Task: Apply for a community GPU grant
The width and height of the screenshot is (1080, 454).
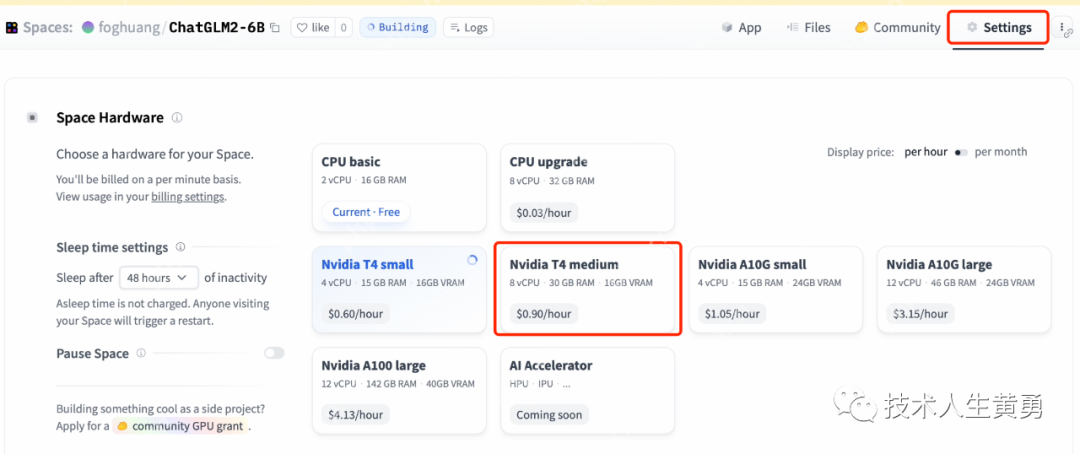Action: click(189, 426)
